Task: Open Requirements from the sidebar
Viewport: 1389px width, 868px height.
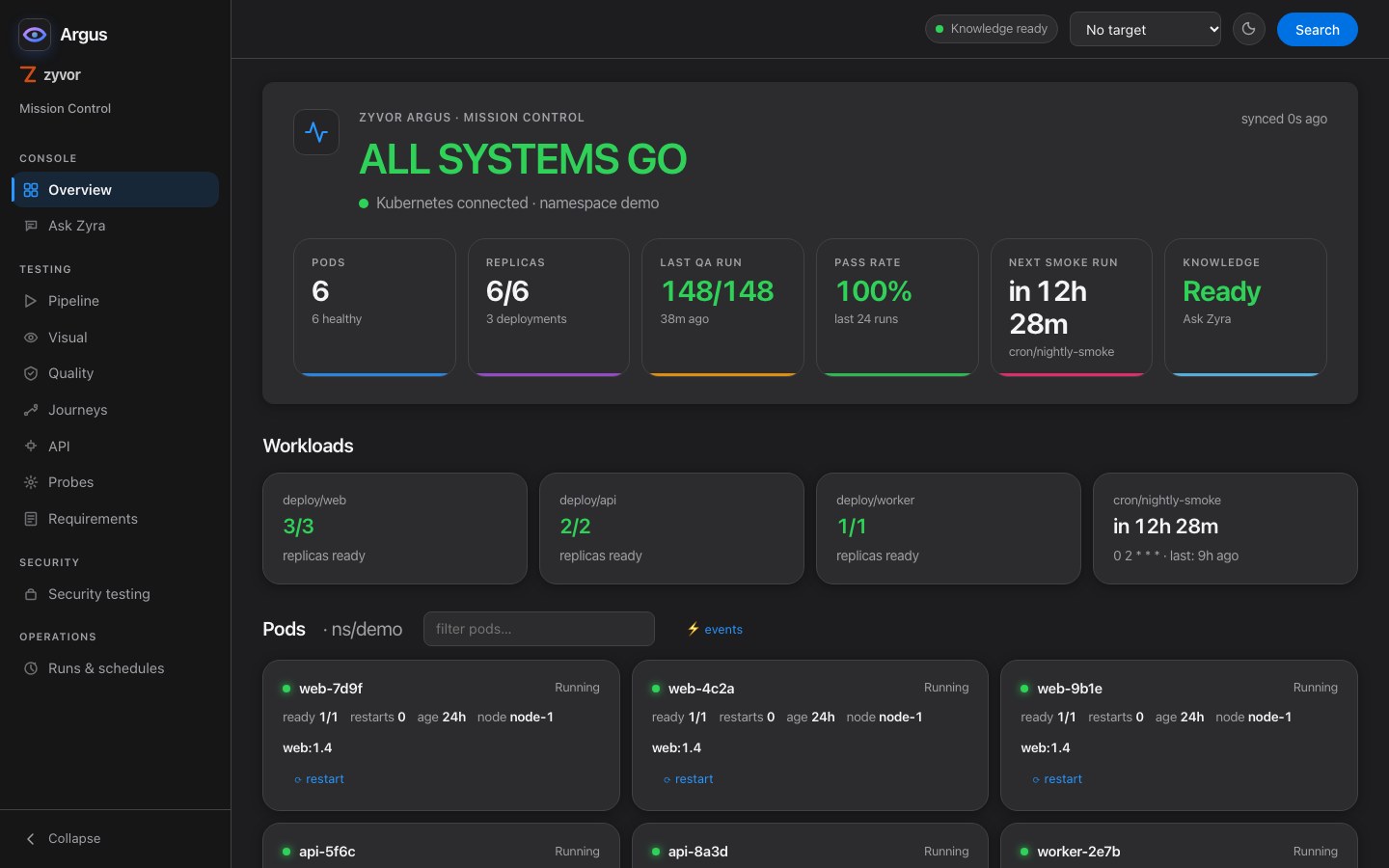Action: pos(116,519)
